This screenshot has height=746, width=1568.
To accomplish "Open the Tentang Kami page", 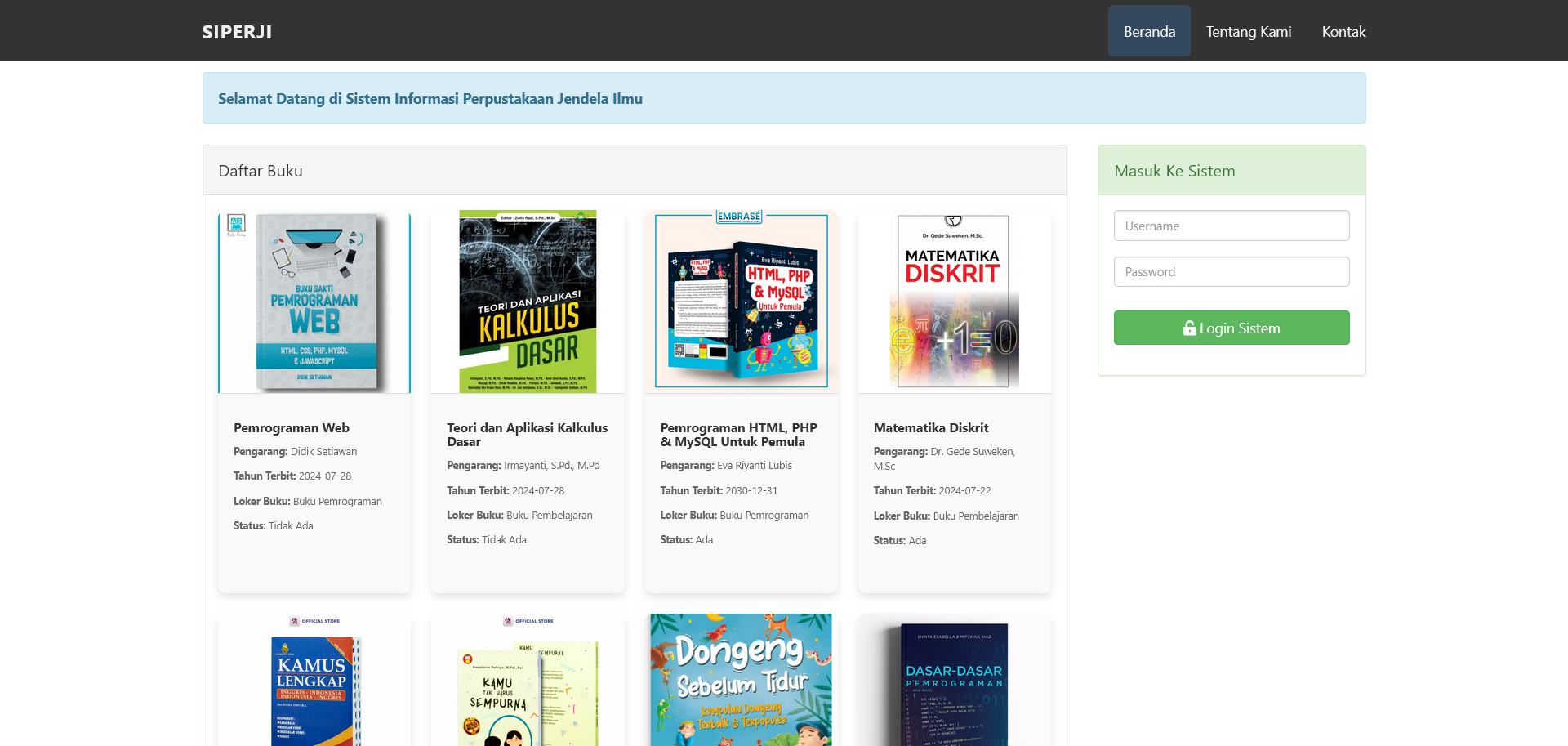I will click(x=1248, y=31).
